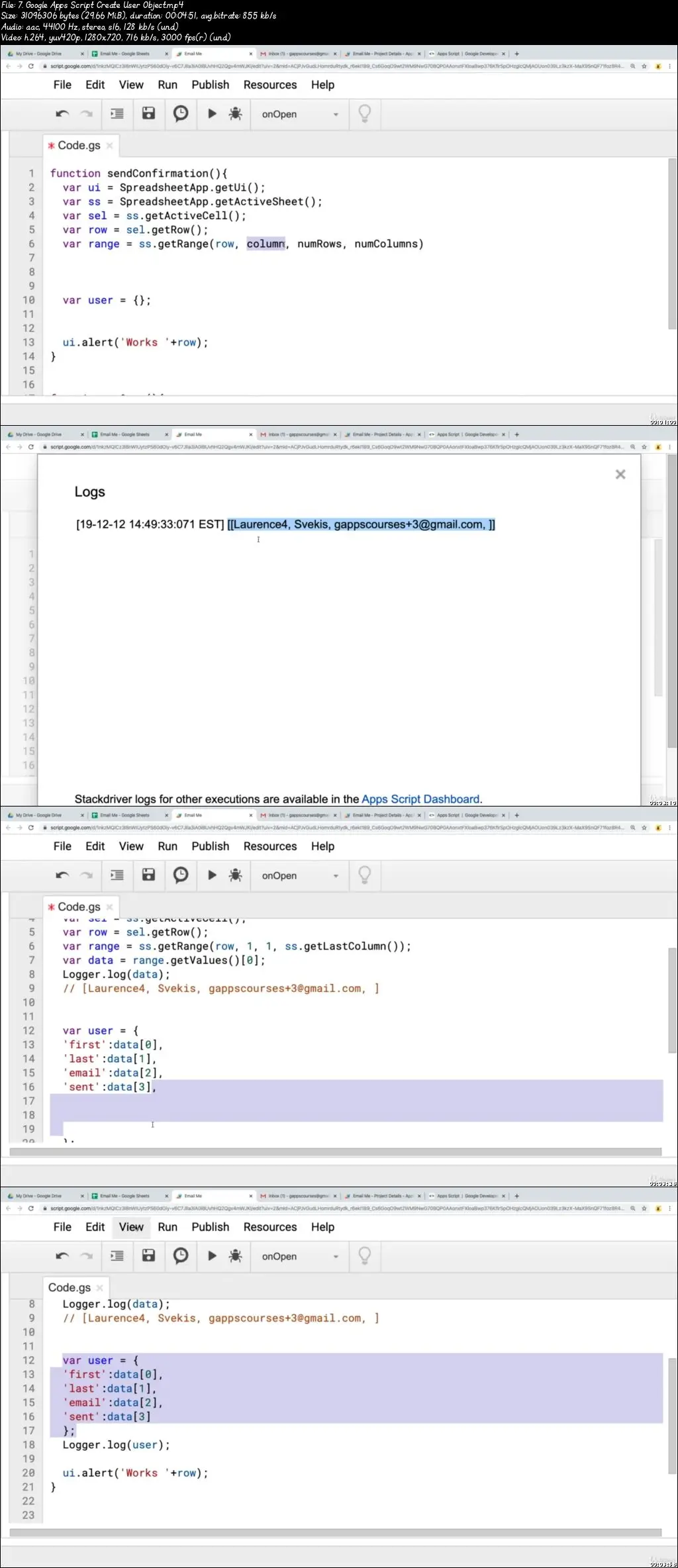Viewport: 678px width, 1568px height.
Task: Click the Undo arrow in the top editor toolbar
Action: (x=62, y=114)
